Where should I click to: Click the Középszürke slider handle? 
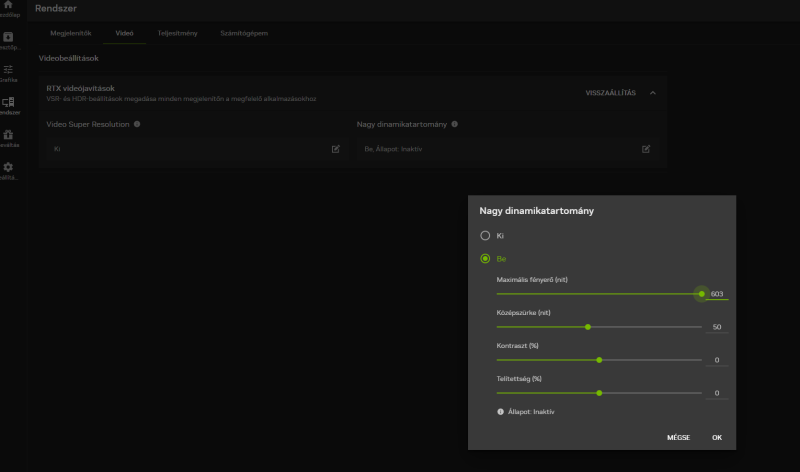tap(588, 327)
